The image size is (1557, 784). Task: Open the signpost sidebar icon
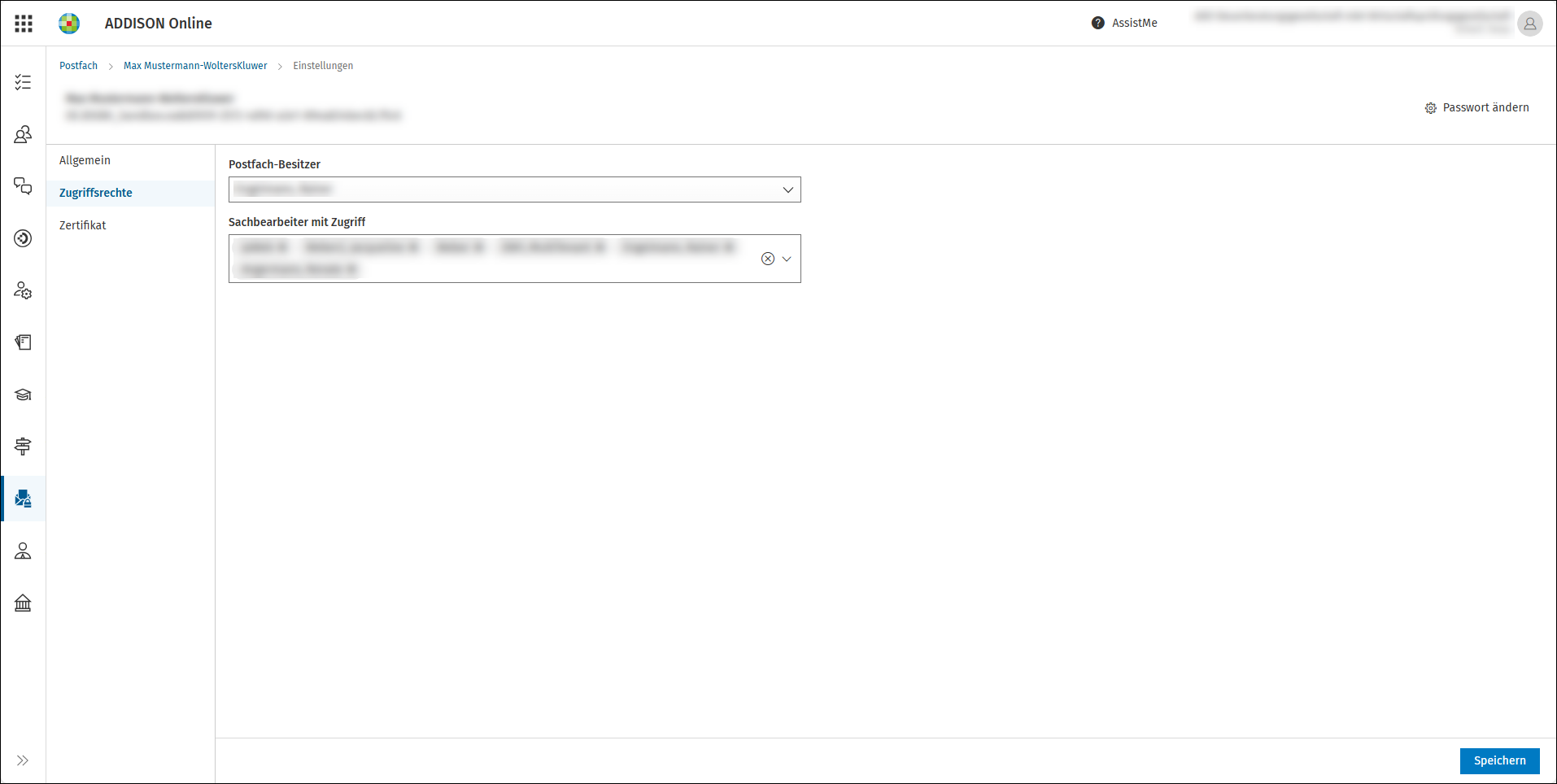(23, 446)
